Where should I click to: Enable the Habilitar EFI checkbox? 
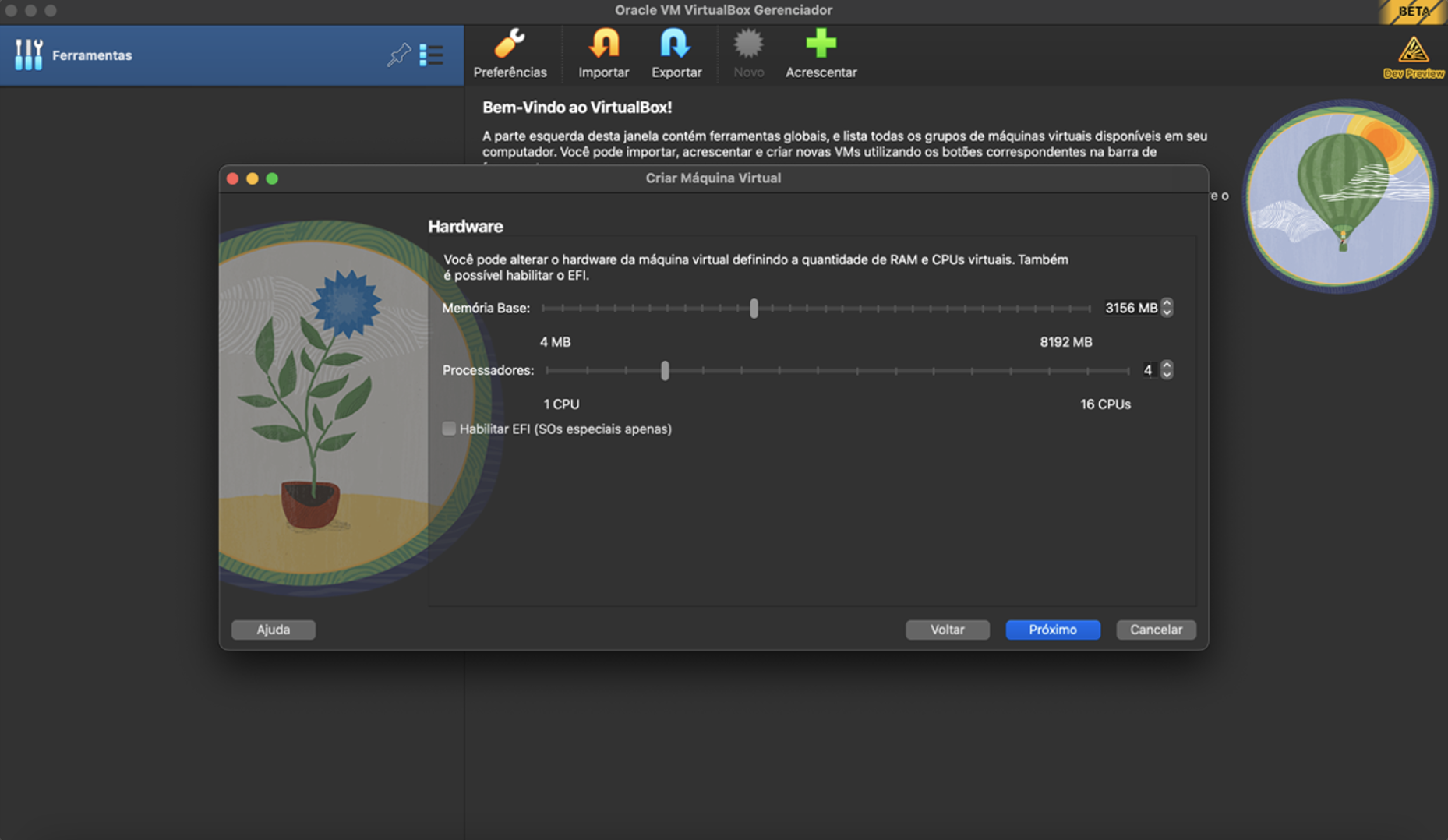click(449, 429)
